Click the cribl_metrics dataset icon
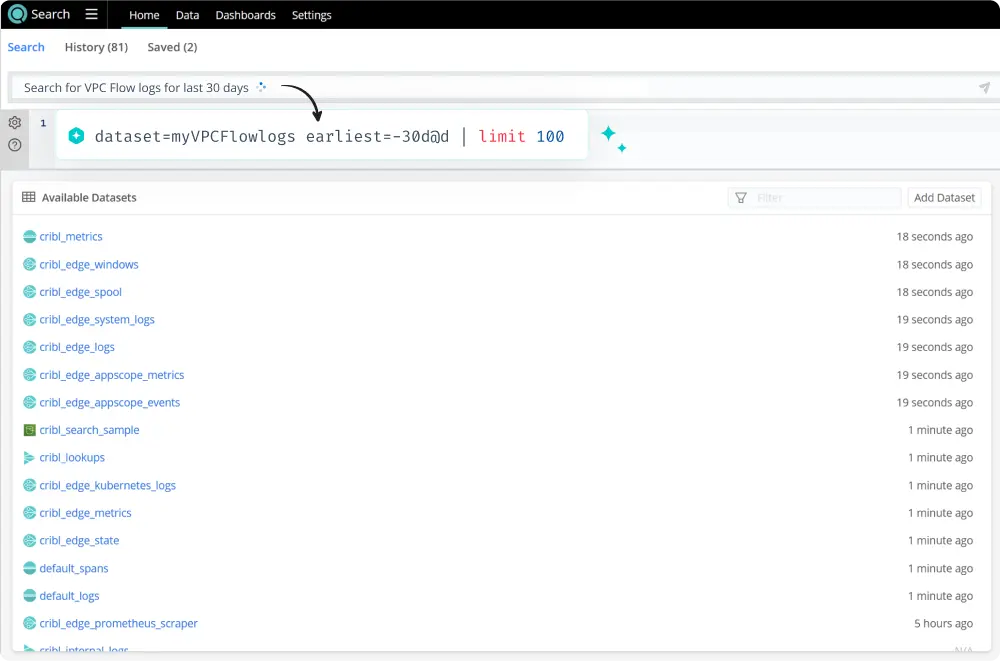Screen dimensions: 1000x661 pos(29,237)
